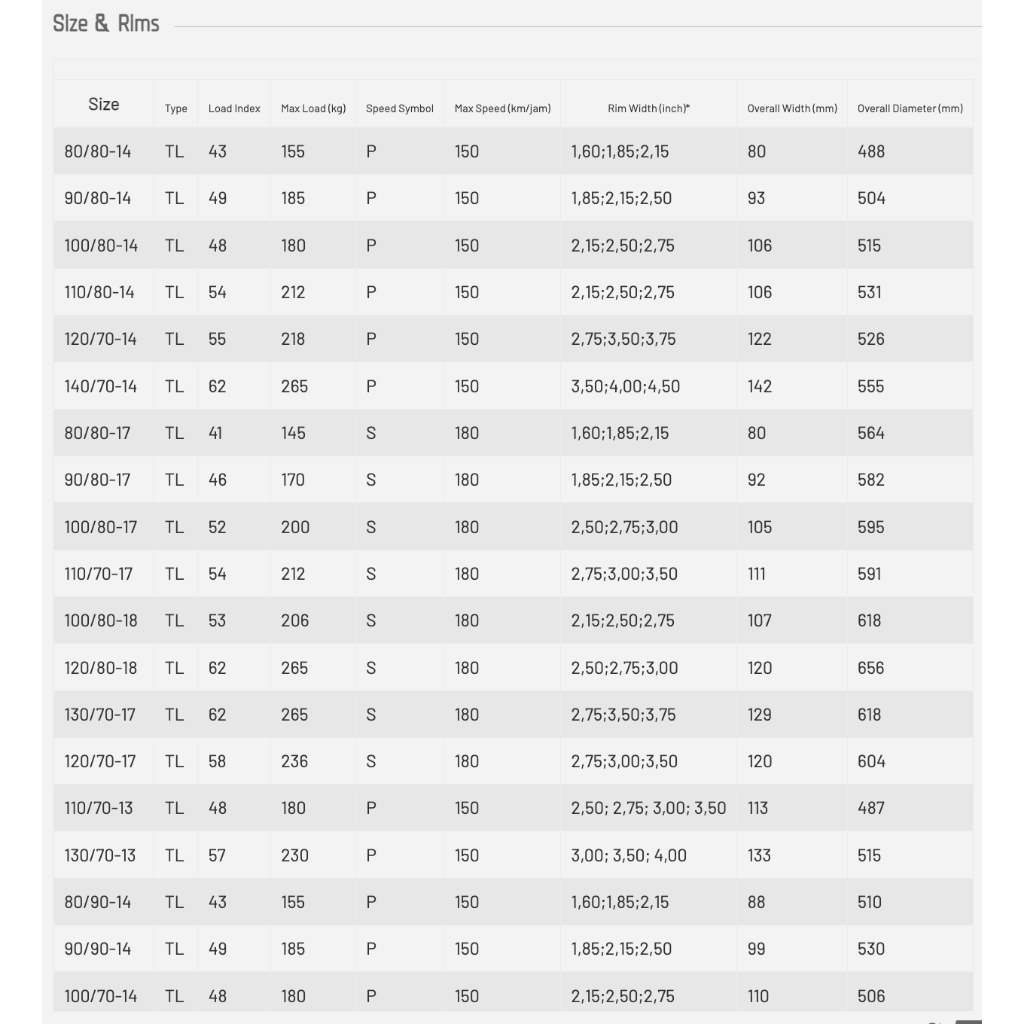Click the 80/80-14 size cell

[97, 152]
